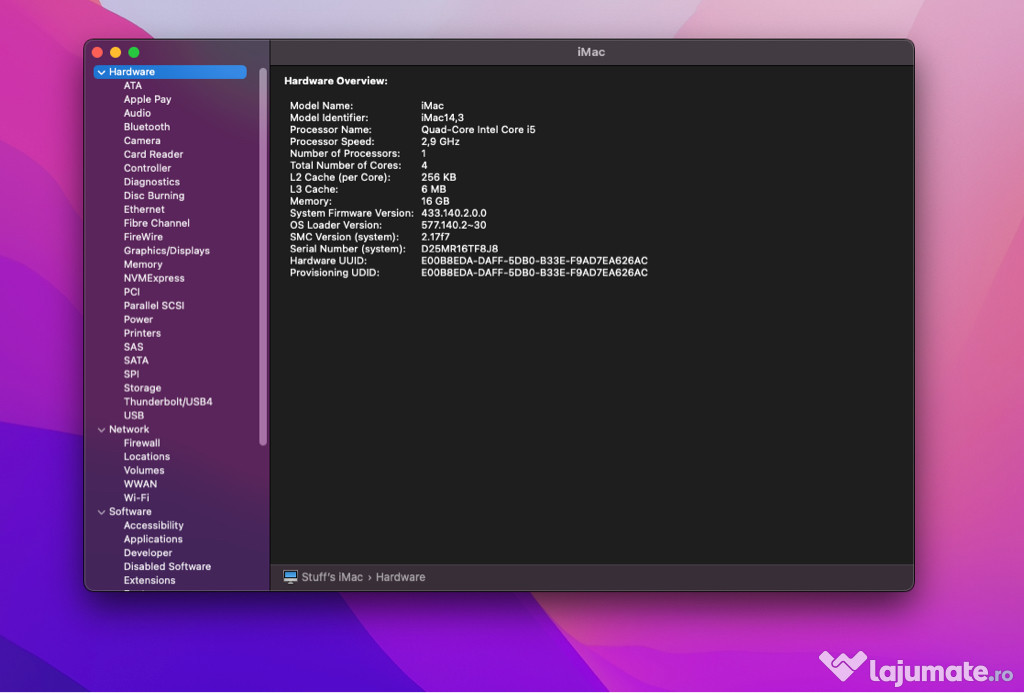Show Storage information
The height and width of the screenshot is (693, 1024).
[x=142, y=388]
